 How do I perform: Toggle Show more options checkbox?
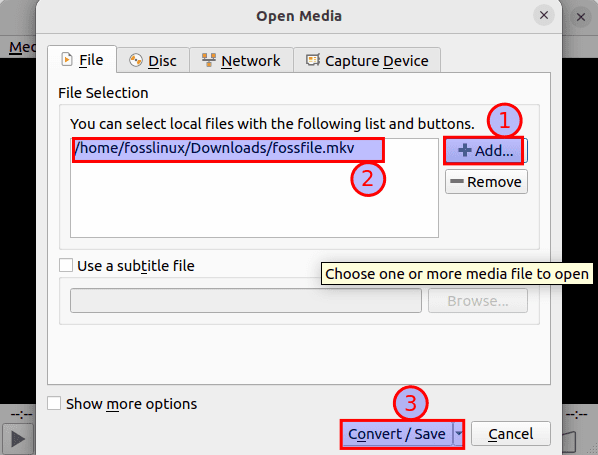point(54,403)
